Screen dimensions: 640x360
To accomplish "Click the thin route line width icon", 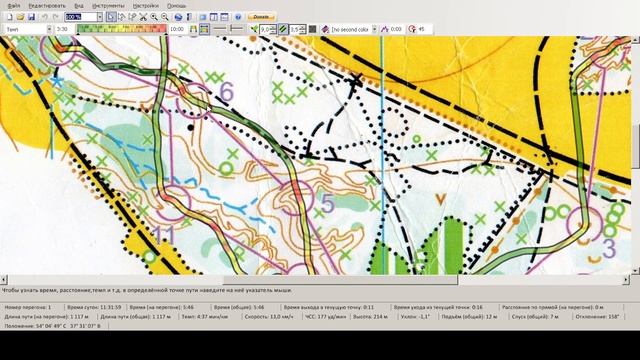I will (x=220, y=29).
